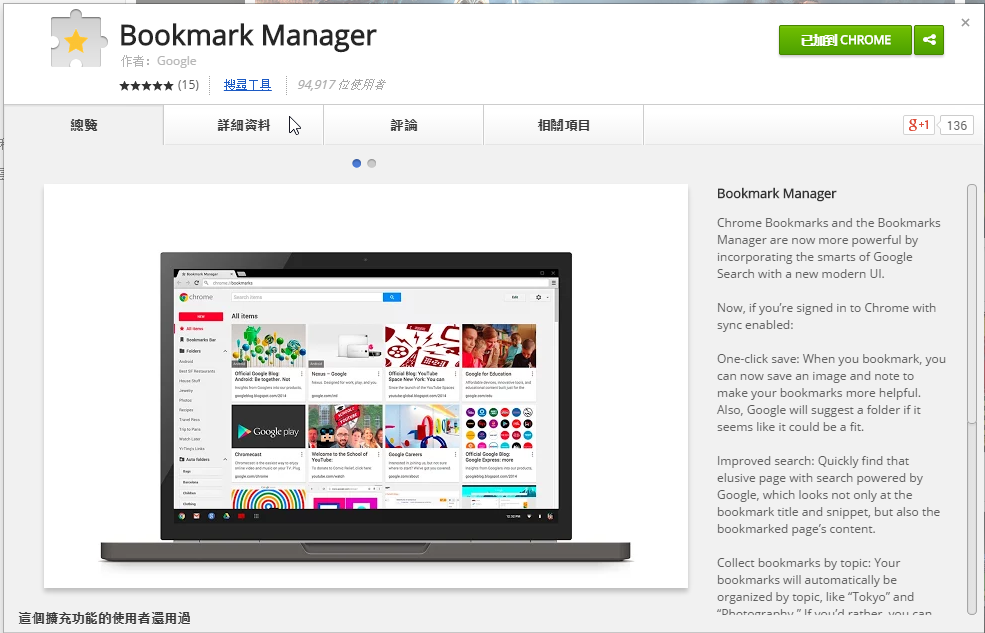Select the second gray carousel dot

point(372,163)
